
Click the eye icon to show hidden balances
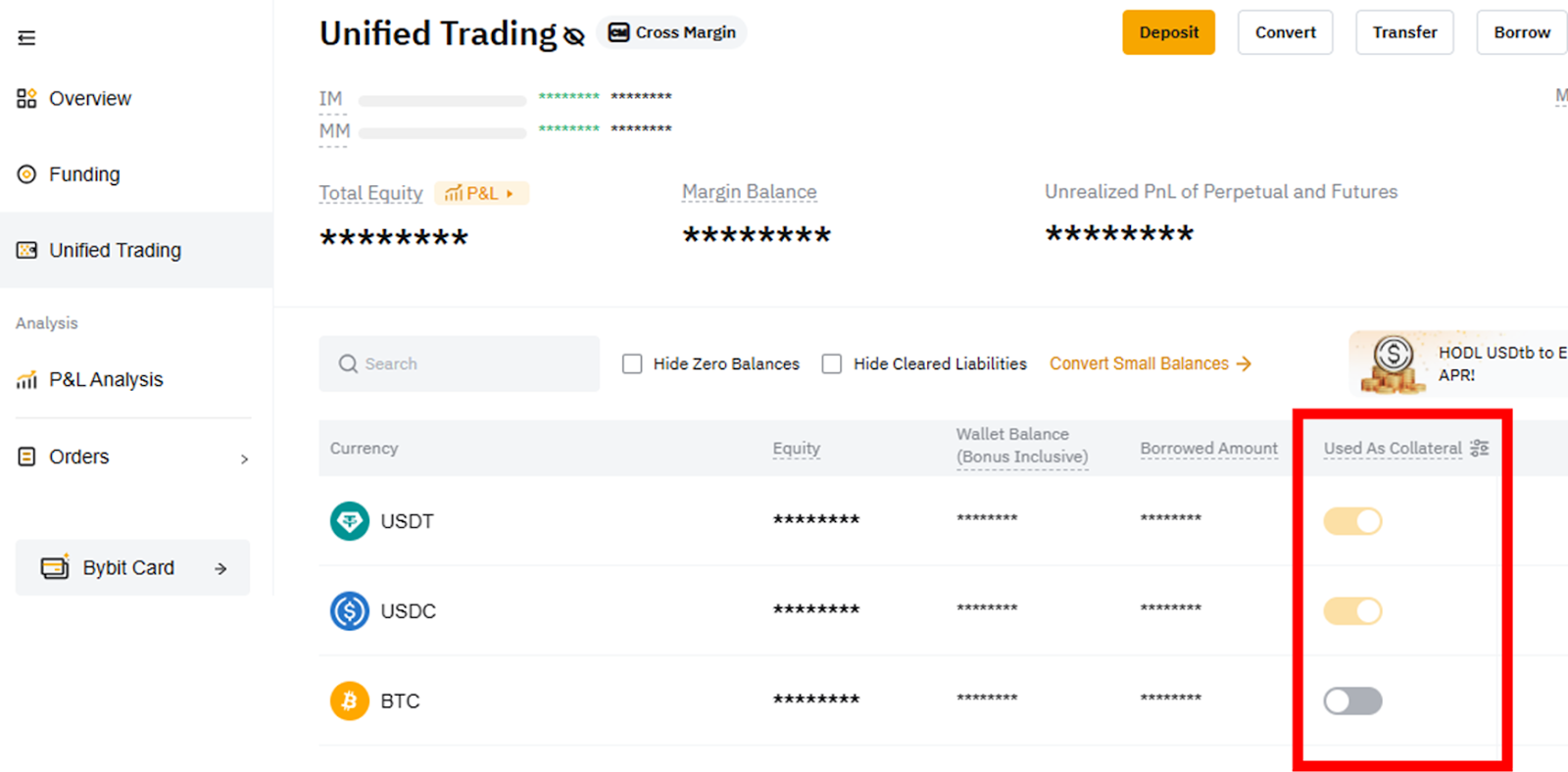point(573,33)
